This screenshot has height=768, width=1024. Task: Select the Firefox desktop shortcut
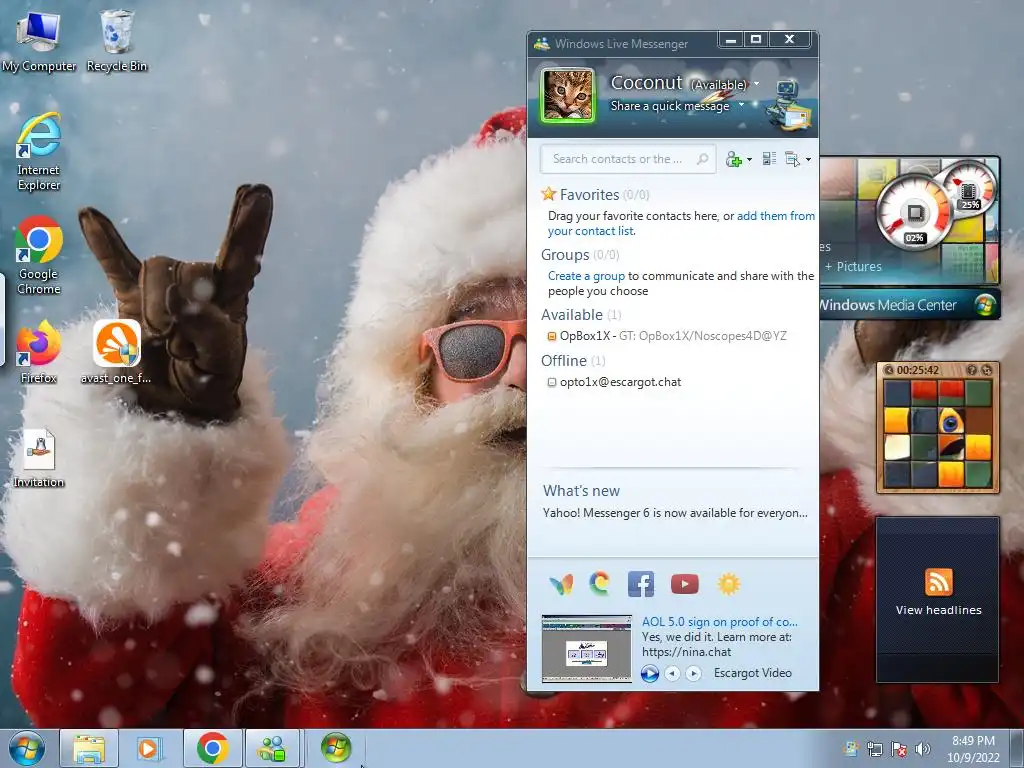click(x=39, y=351)
